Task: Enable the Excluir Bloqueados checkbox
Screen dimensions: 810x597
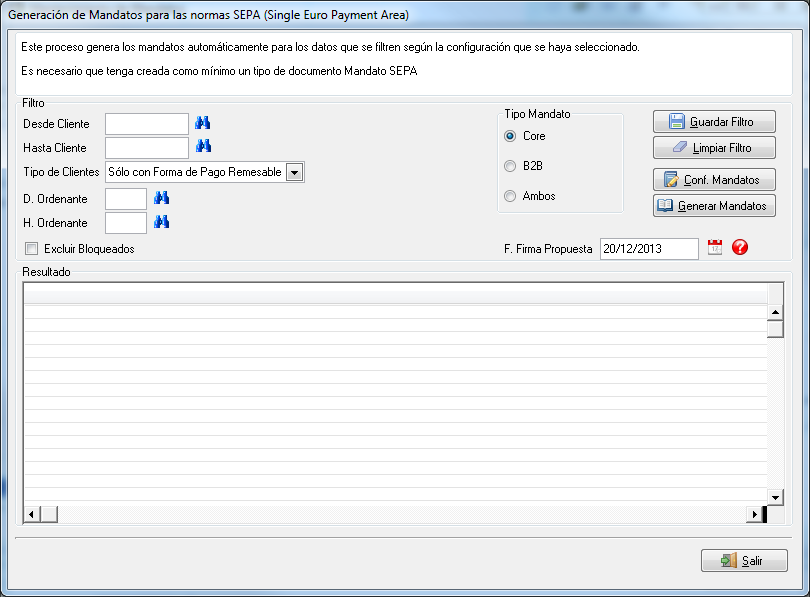Action: click(x=32, y=248)
